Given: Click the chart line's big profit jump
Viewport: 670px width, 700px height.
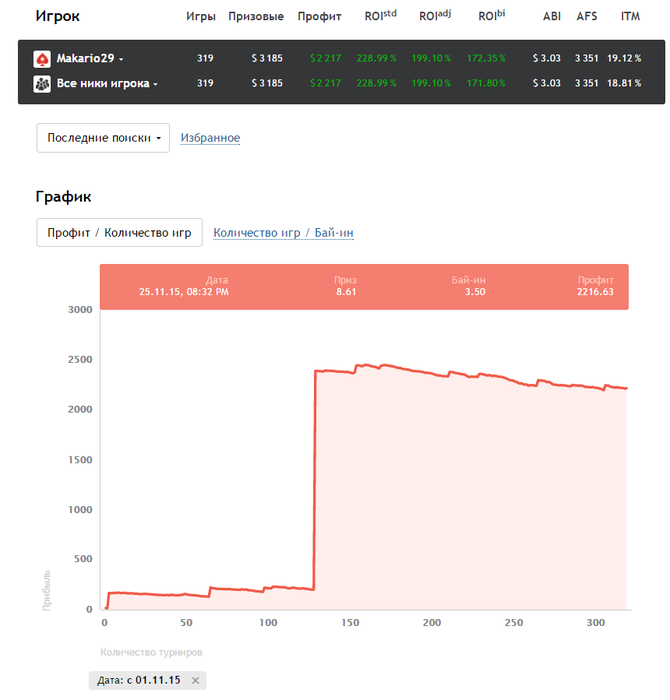Looking at the screenshot, I should pos(315,480).
